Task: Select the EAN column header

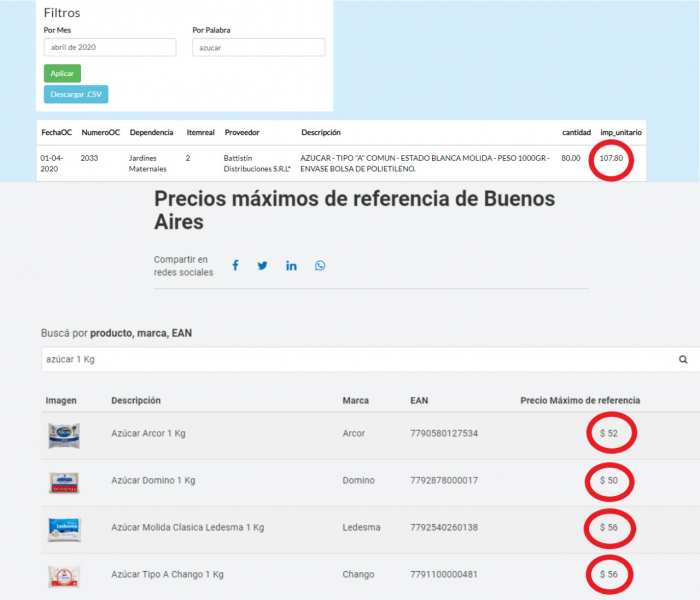Action: coord(419,400)
